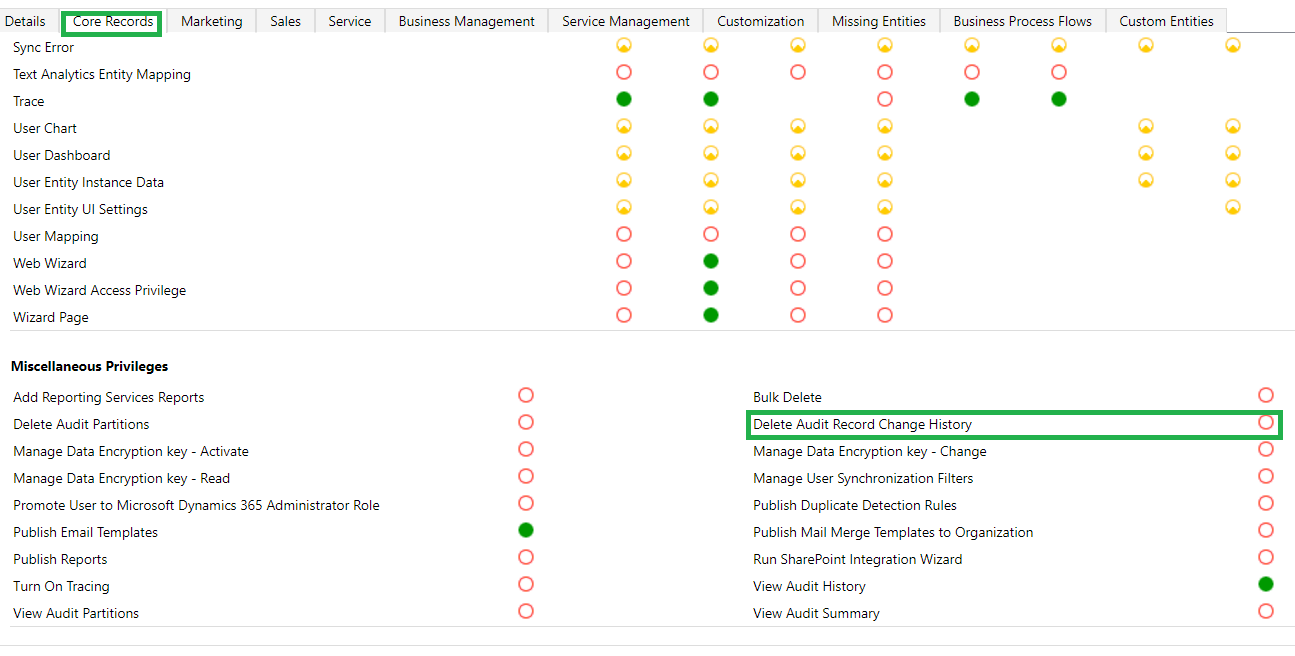Open the Business Process Flows tab
The width and height of the screenshot is (1295, 656).
tap(1022, 20)
